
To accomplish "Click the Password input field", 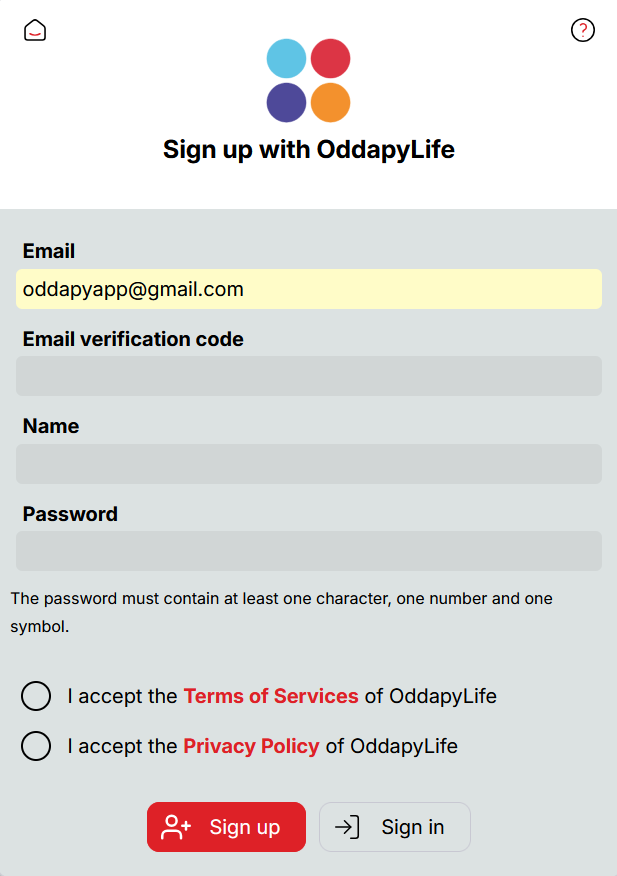I will [x=308, y=551].
